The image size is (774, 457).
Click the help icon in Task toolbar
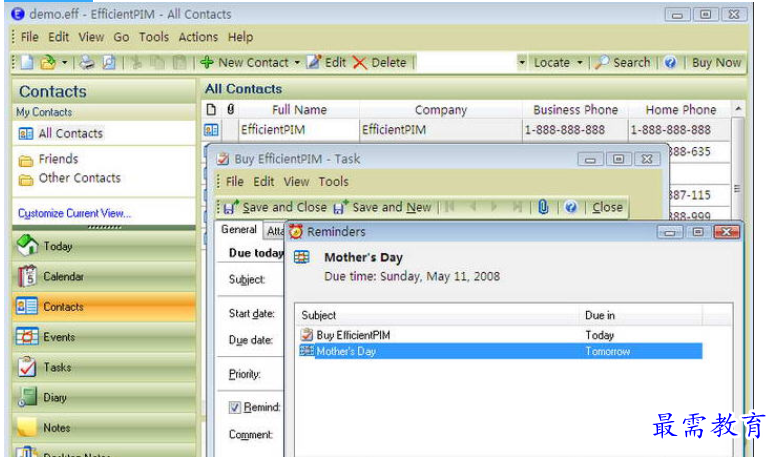point(571,207)
